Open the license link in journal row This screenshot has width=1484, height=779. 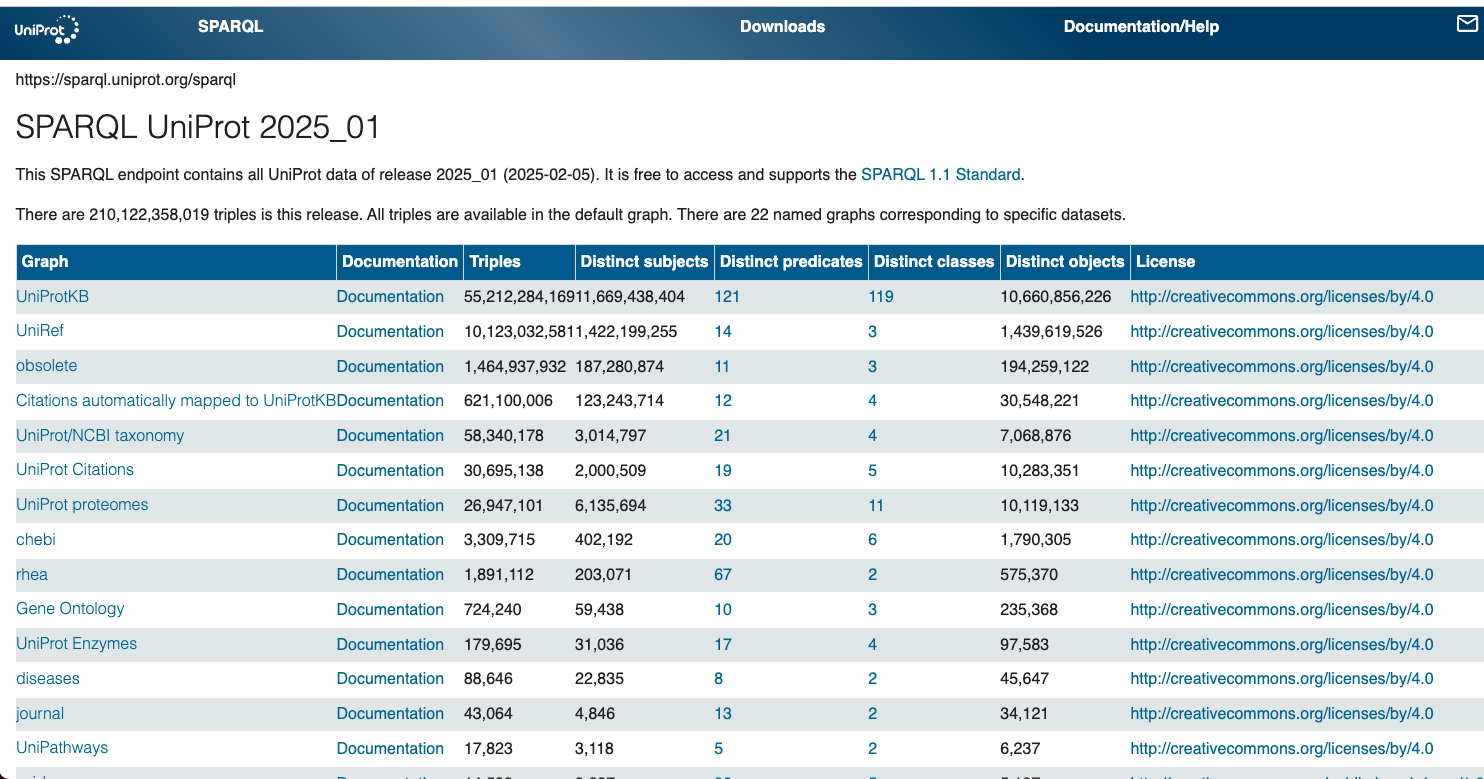coord(1282,713)
